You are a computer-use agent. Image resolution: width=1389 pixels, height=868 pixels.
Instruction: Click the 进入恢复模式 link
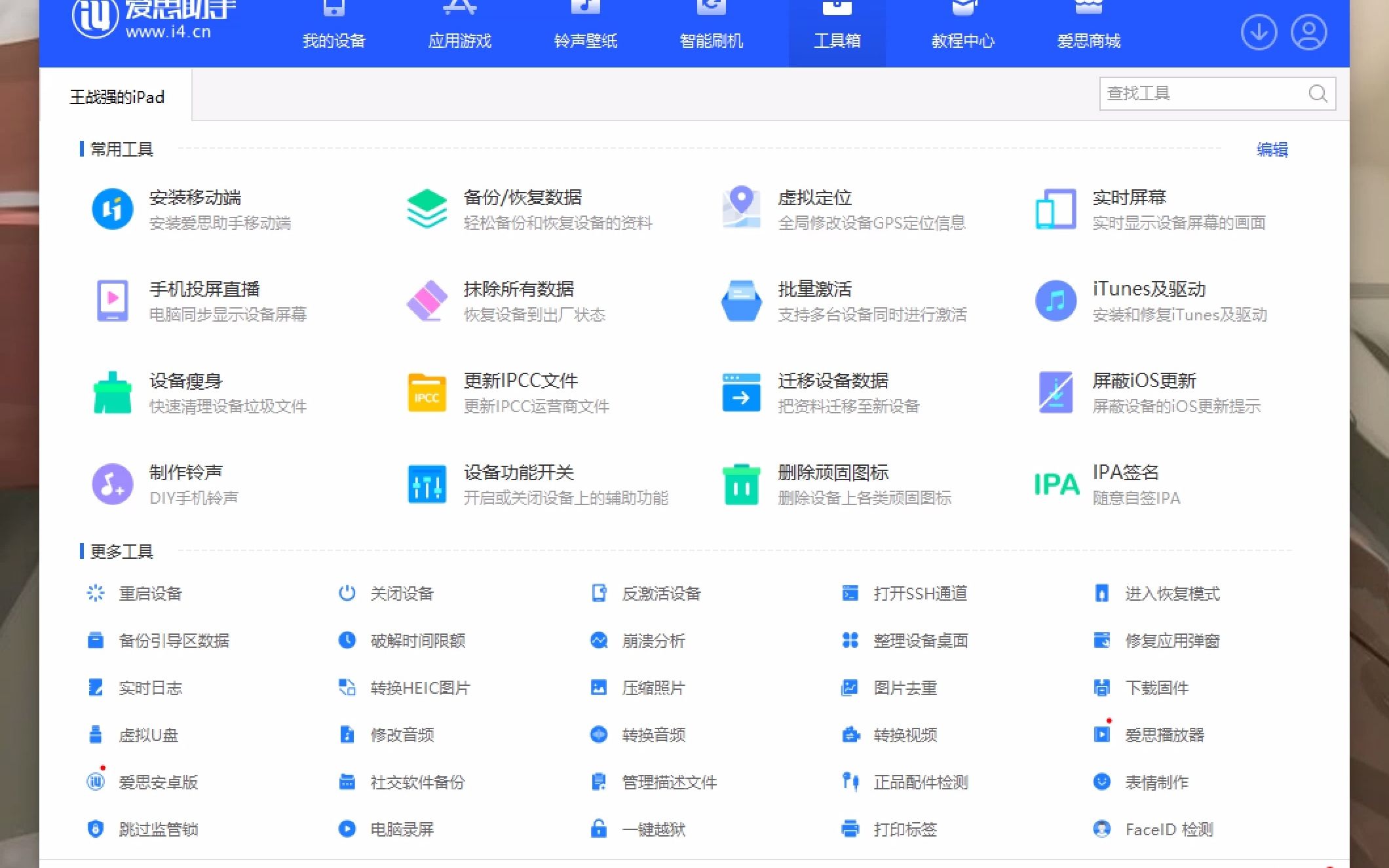[x=1172, y=594]
